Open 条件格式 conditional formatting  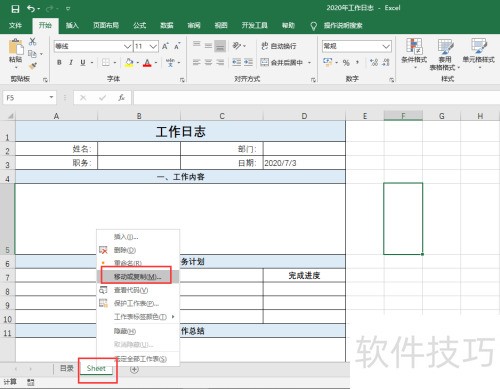point(414,54)
